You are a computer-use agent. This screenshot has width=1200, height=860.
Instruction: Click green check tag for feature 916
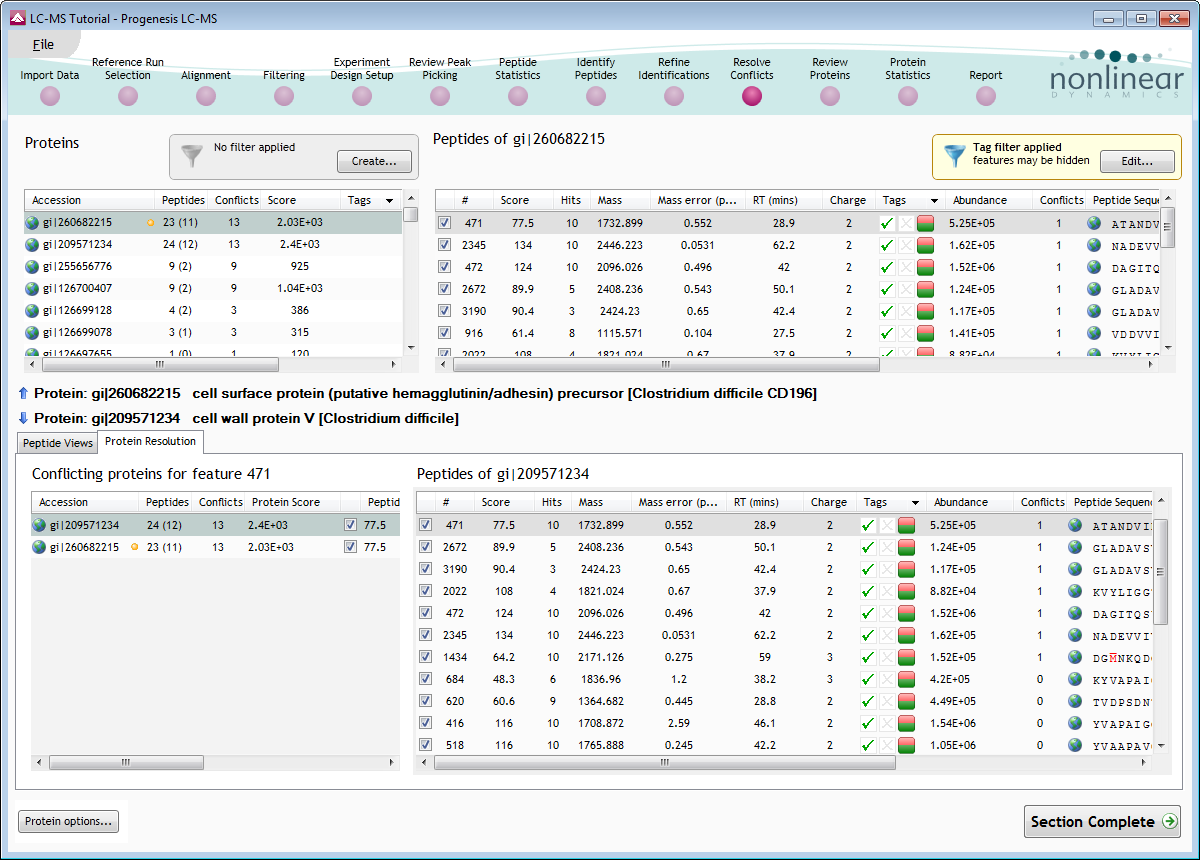click(886, 333)
